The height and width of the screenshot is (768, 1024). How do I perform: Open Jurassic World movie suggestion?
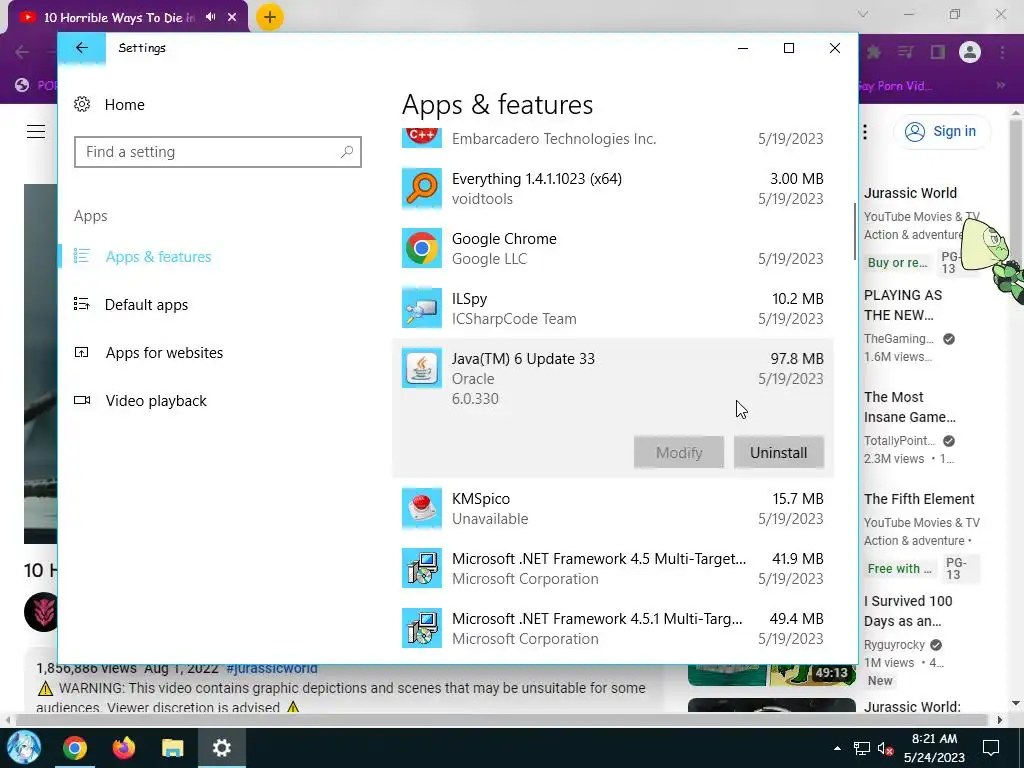point(910,193)
